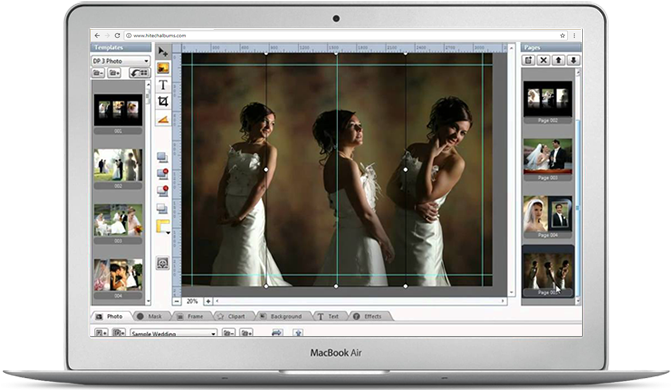Click the remove photo folder icon
Screen dimensions: 671x390
coord(229,332)
